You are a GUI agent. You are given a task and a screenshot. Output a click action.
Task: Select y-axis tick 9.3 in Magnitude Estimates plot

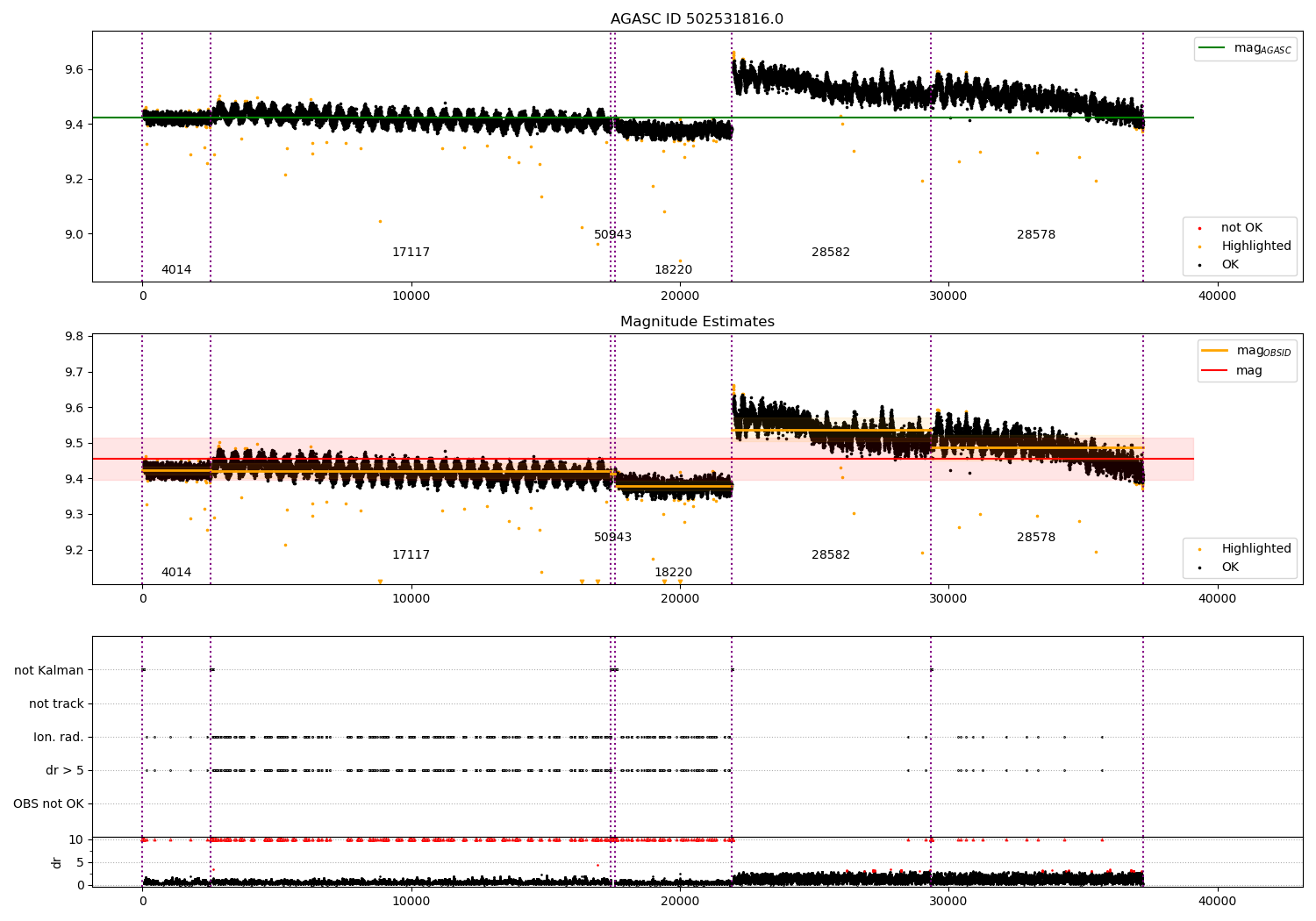[x=73, y=515]
